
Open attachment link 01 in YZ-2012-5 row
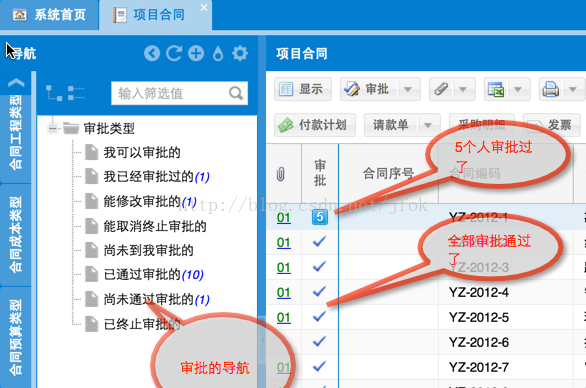(x=284, y=317)
